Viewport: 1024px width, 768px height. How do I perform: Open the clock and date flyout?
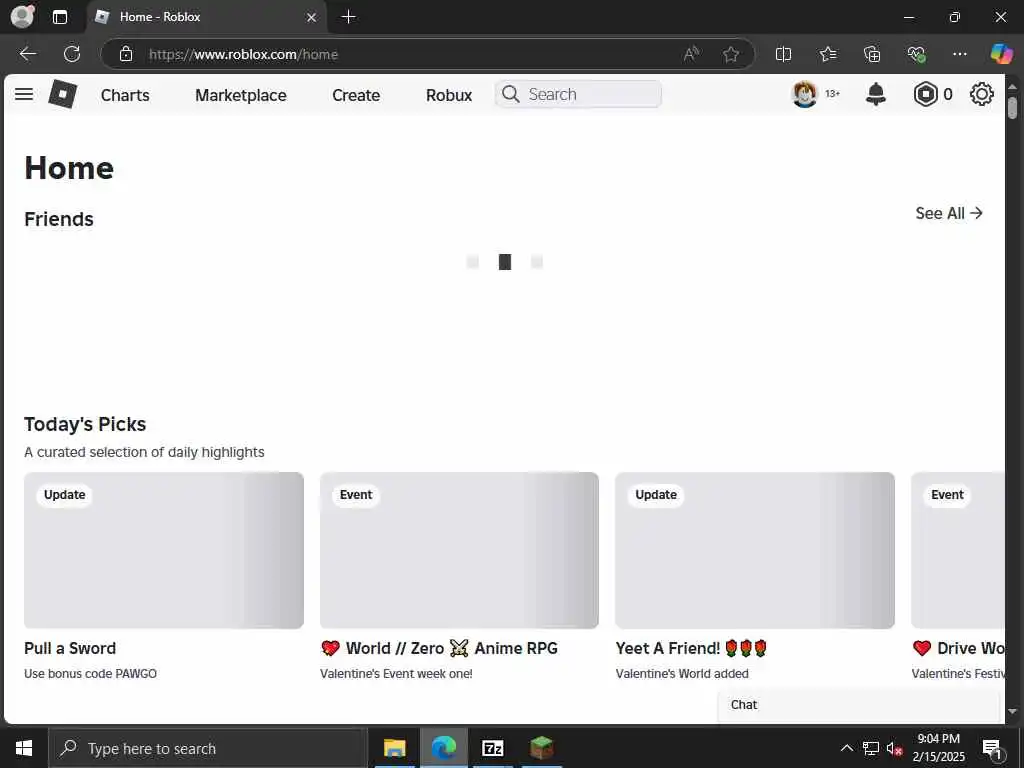click(938, 748)
